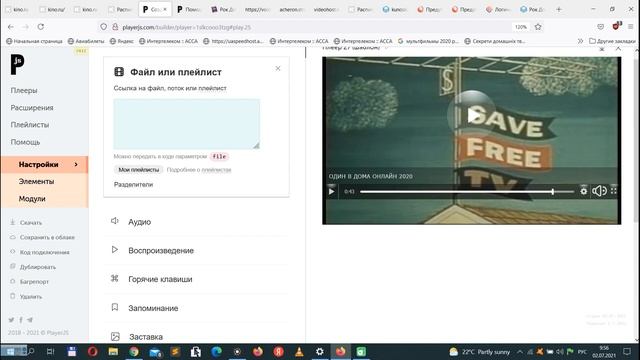Open Opera from the taskbar
This screenshot has height=360, width=640.
tap(92, 351)
